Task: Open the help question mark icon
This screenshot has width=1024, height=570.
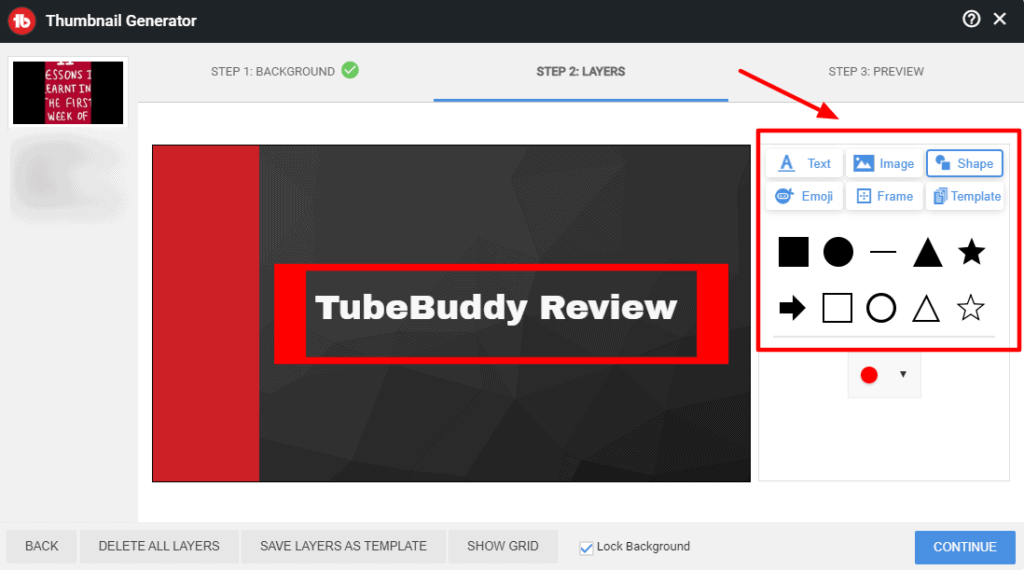Action: (x=971, y=19)
